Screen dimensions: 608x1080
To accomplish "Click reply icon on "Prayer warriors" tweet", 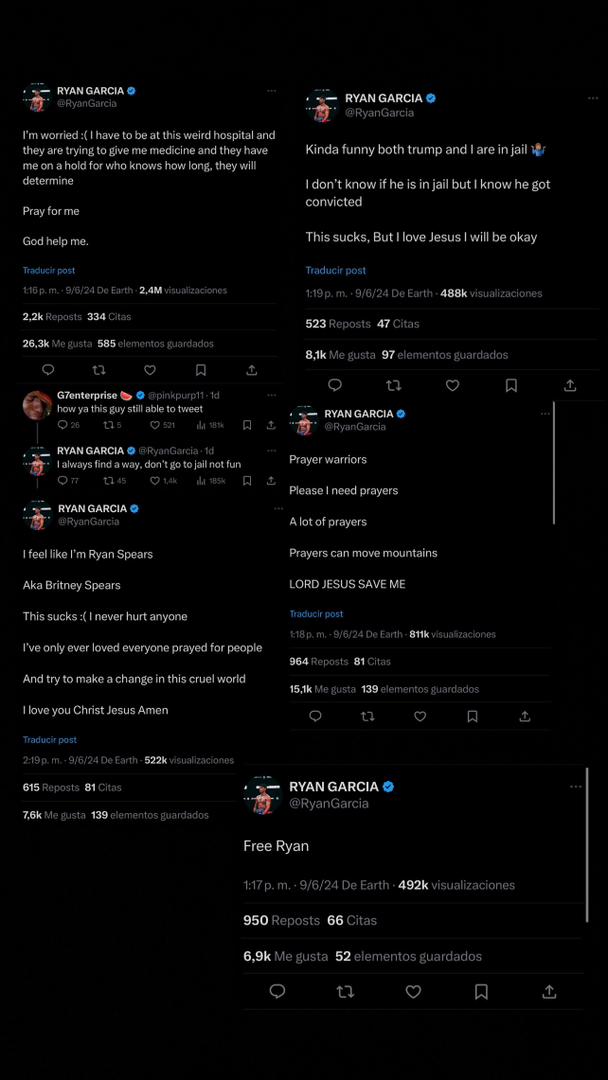I will point(315,716).
